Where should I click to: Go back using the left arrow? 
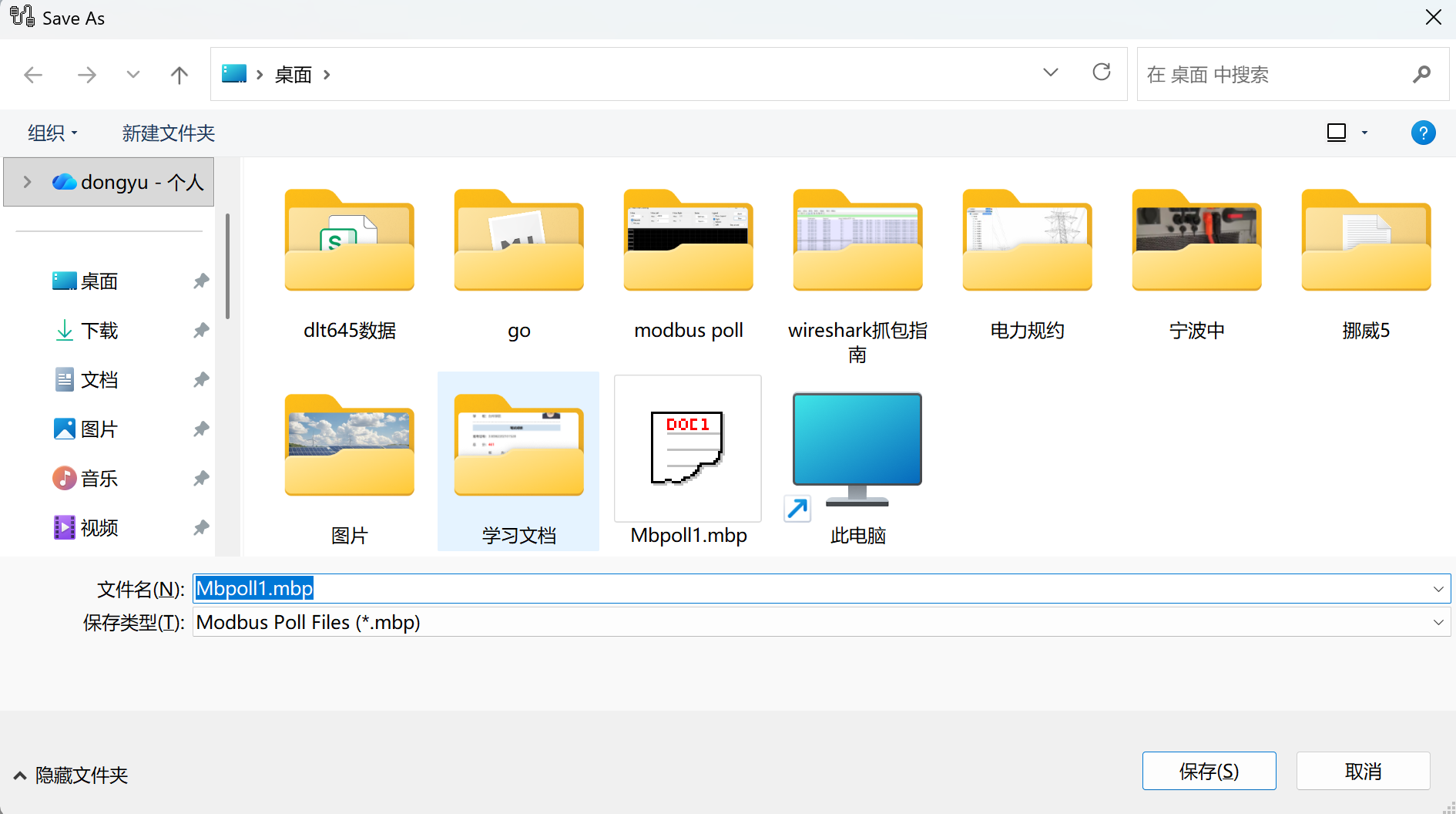pos(33,75)
